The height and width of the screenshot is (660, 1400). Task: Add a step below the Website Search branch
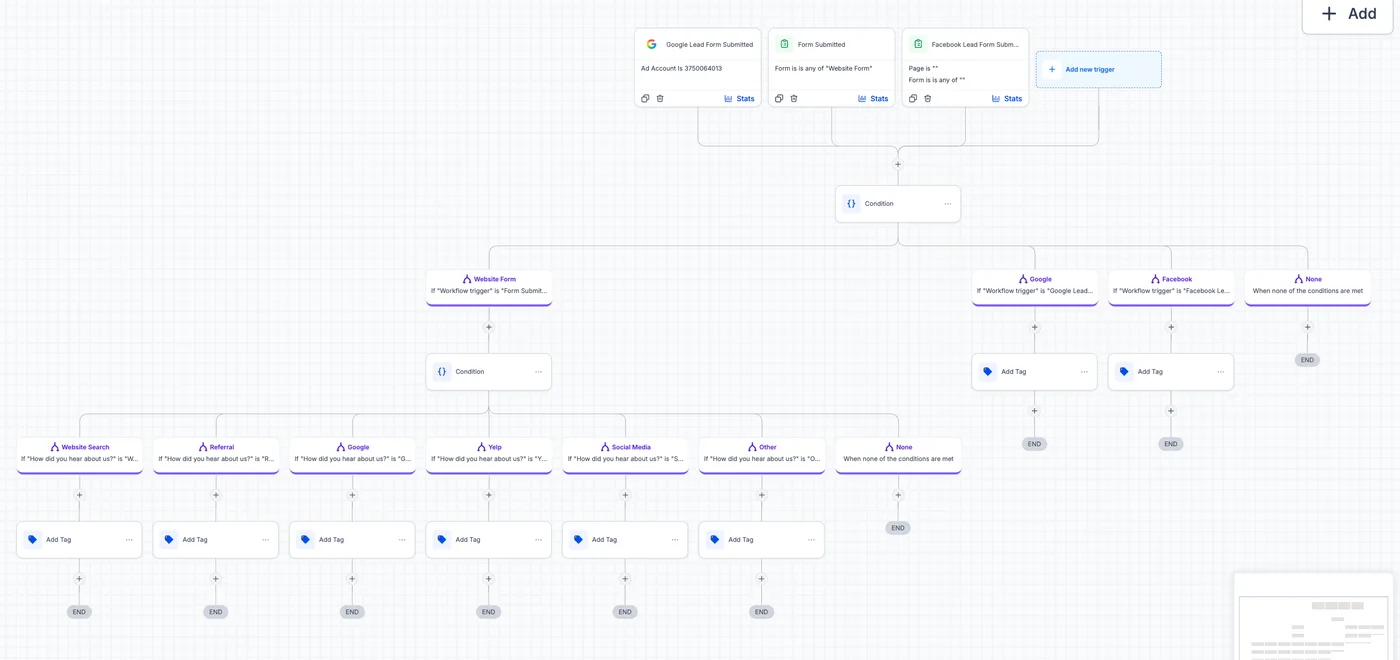click(x=79, y=495)
